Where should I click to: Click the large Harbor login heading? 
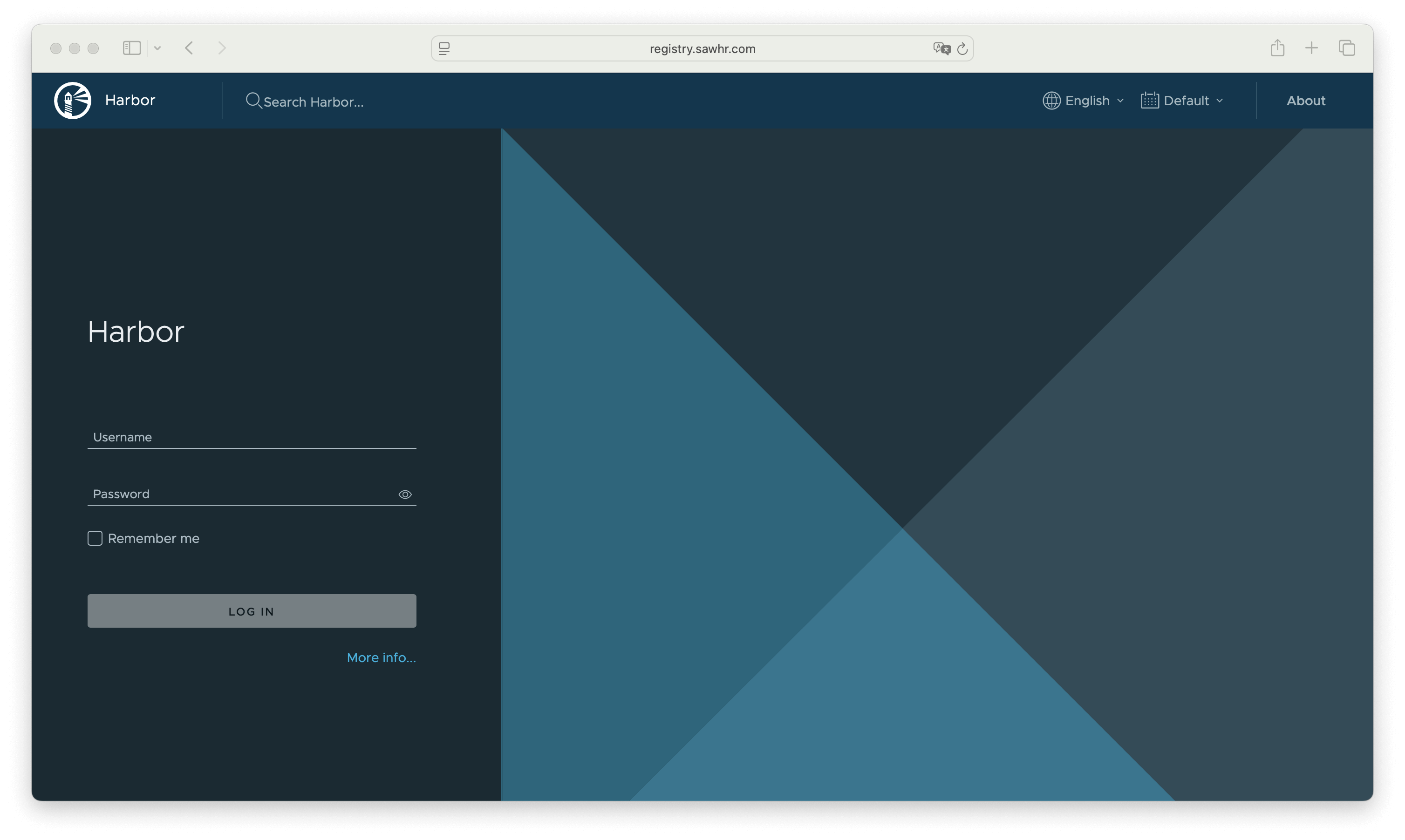click(x=136, y=331)
